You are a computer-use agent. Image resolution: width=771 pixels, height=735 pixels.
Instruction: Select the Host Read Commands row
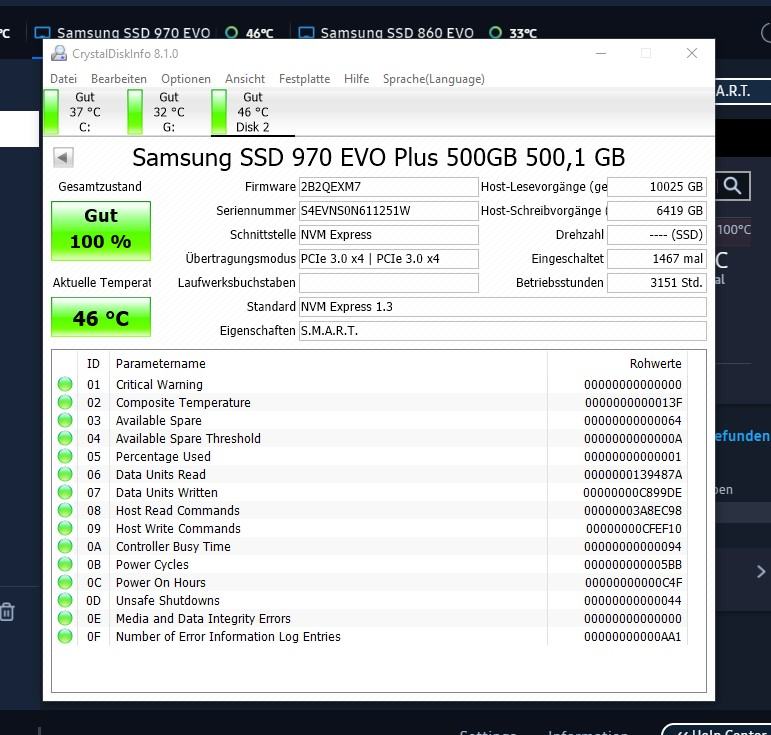click(x=370, y=510)
